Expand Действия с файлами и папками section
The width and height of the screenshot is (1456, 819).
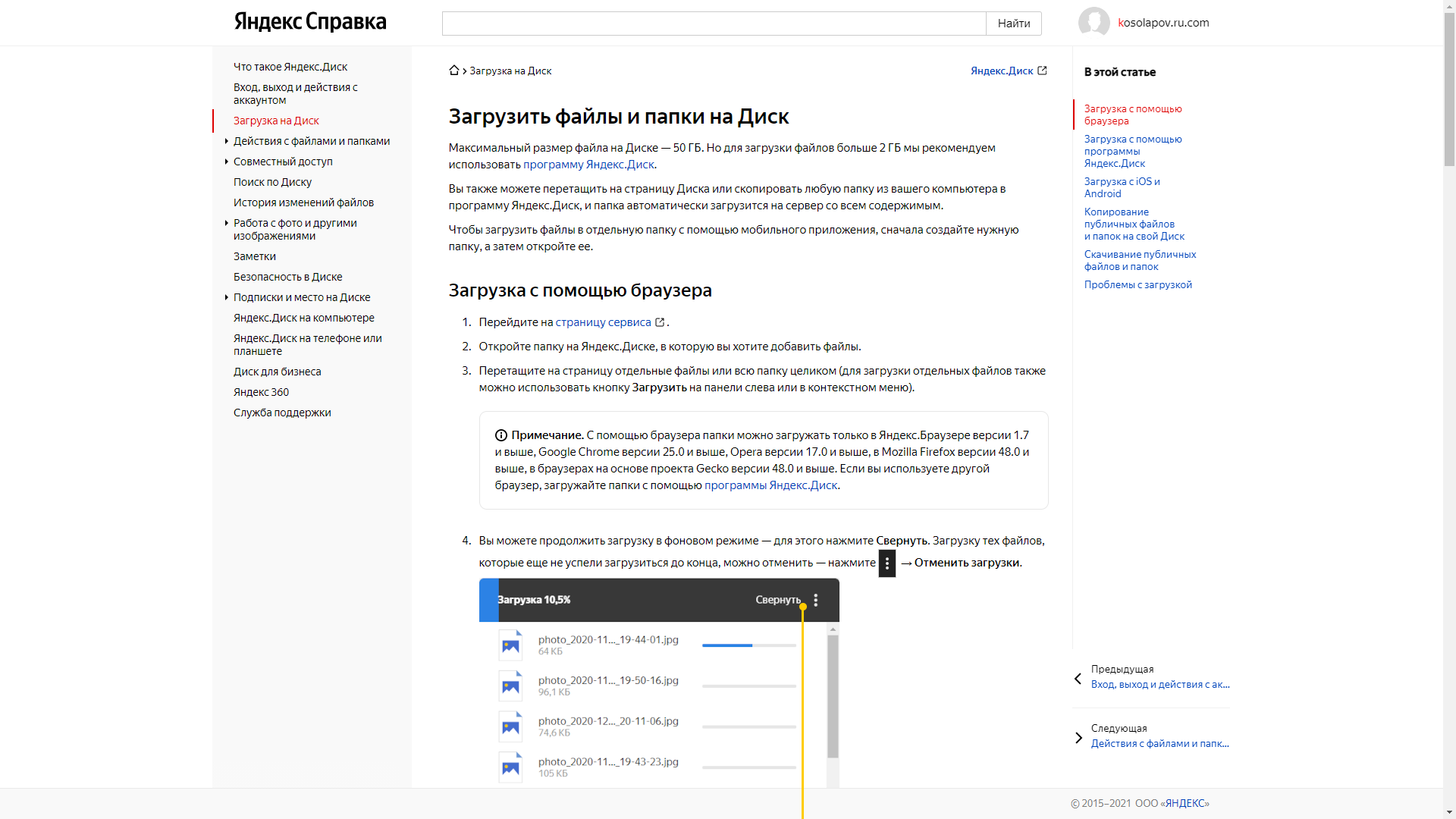coord(227,141)
